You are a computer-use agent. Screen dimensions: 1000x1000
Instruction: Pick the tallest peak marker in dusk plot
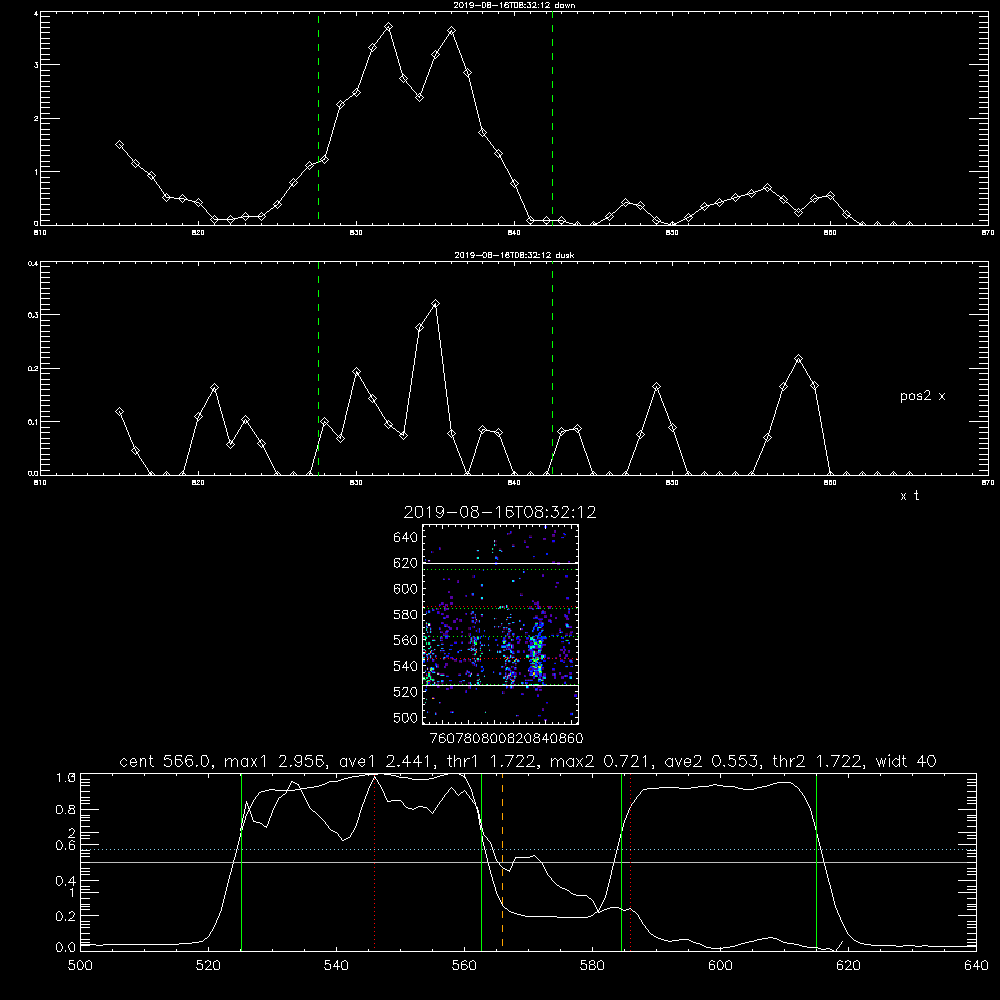tap(436, 304)
